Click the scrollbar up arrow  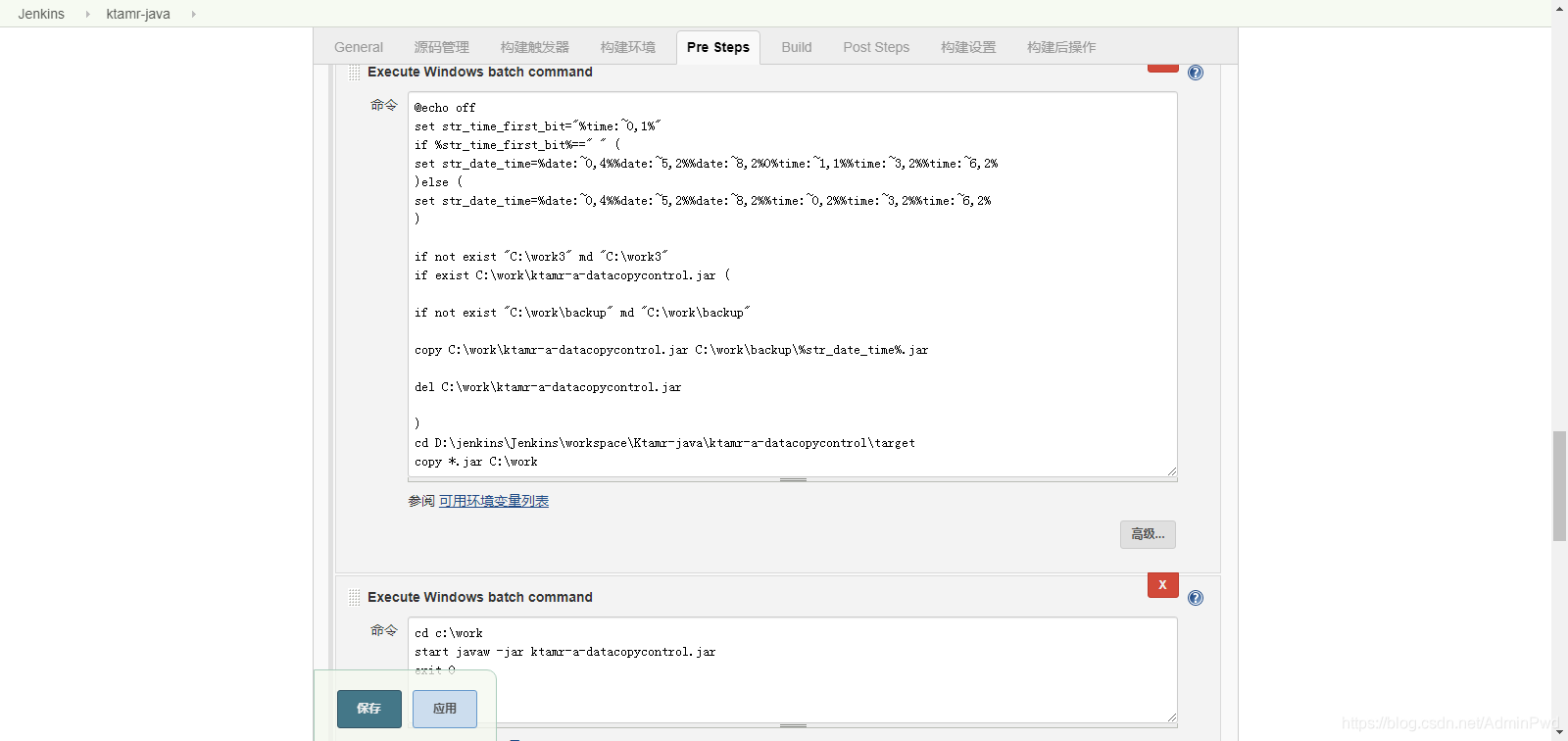pyautogui.click(x=1559, y=8)
